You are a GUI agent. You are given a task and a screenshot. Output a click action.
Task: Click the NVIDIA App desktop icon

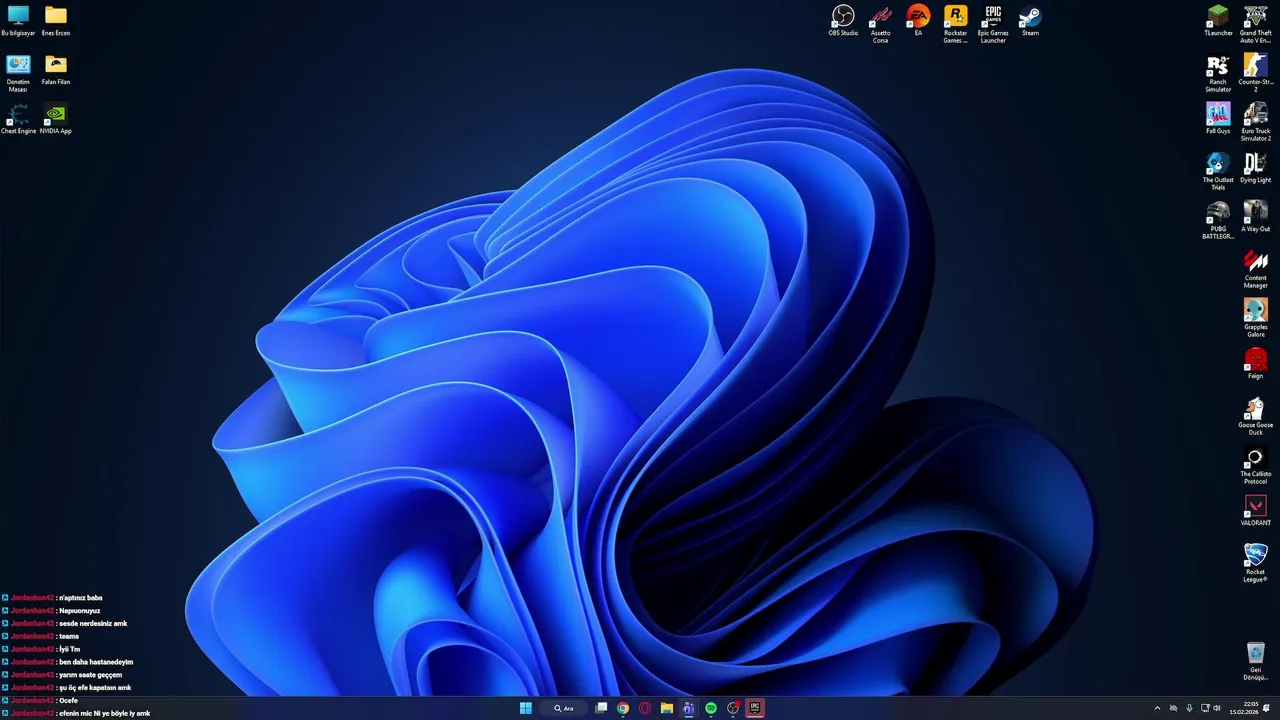pos(56,119)
